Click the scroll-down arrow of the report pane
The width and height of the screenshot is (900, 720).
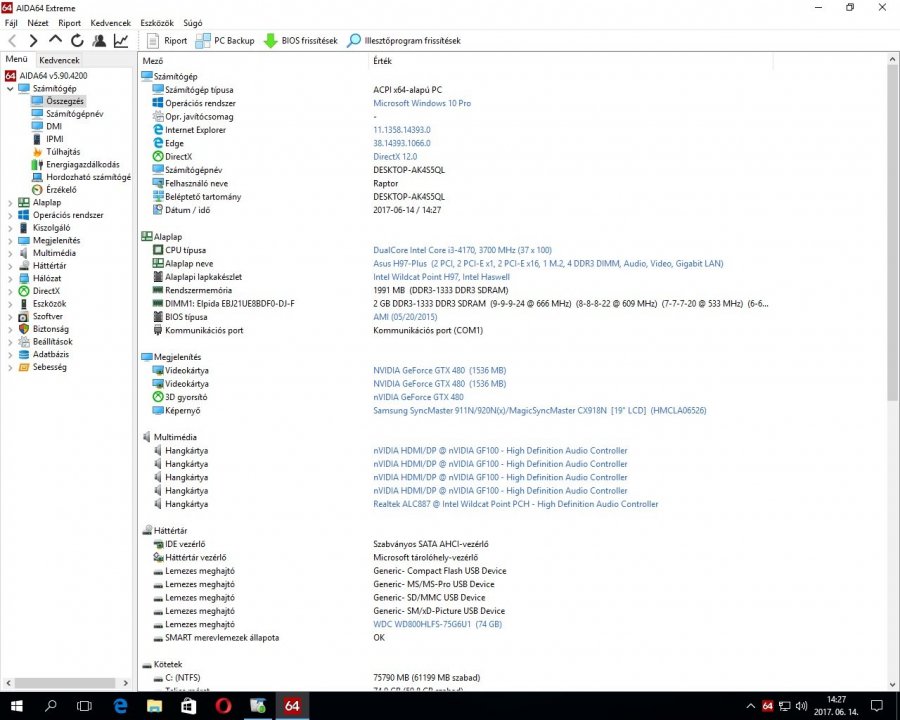click(893, 684)
